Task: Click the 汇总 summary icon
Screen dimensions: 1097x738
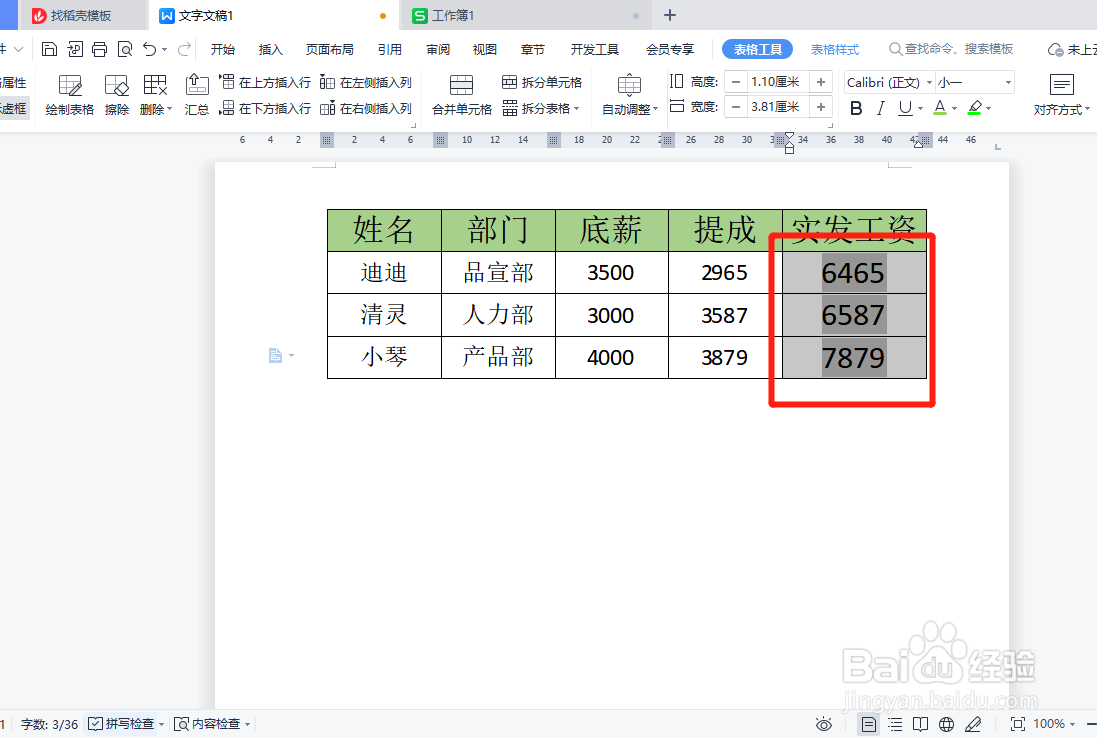Action: click(197, 95)
